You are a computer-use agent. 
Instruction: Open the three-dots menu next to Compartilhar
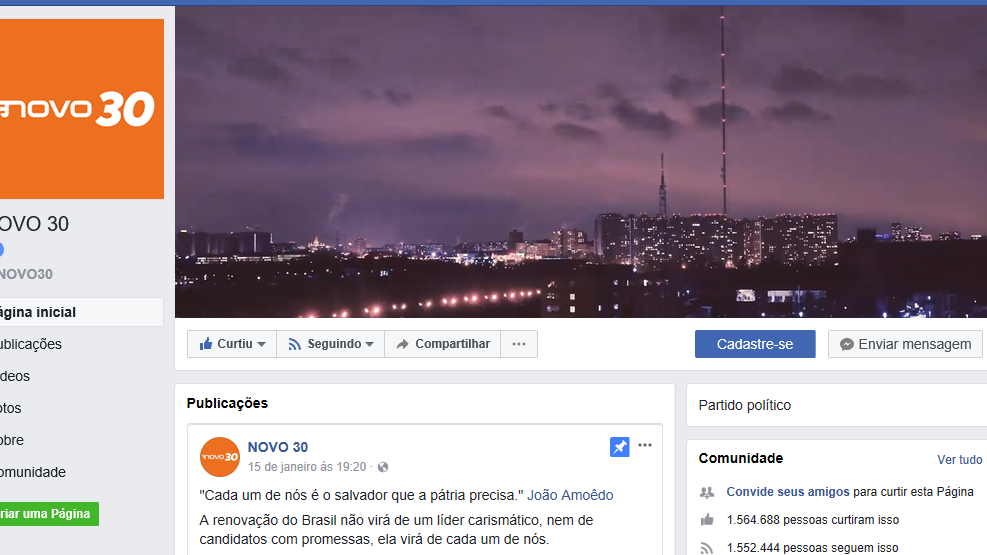tap(519, 344)
